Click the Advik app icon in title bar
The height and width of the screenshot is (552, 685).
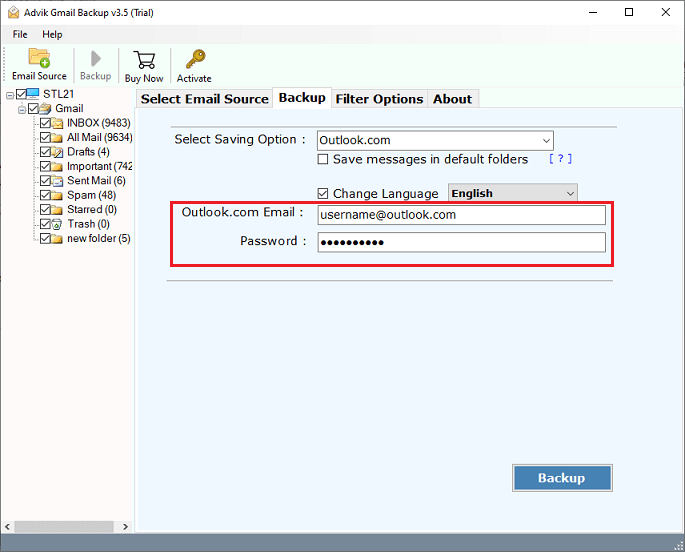(x=14, y=12)
